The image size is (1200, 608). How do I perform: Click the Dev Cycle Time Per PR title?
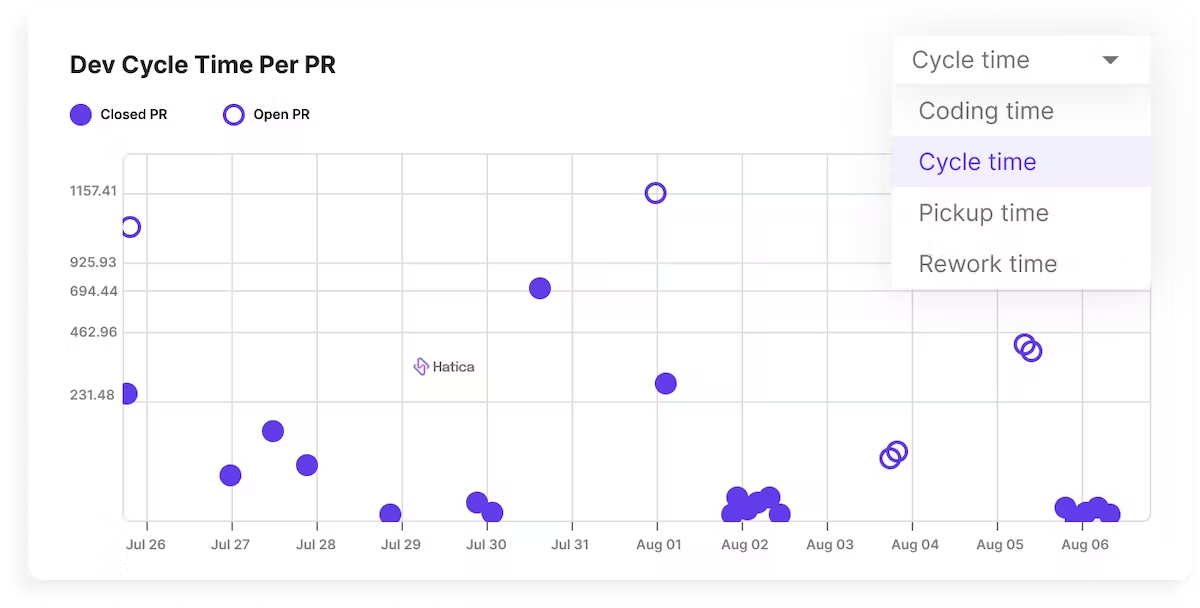point(203,65)
